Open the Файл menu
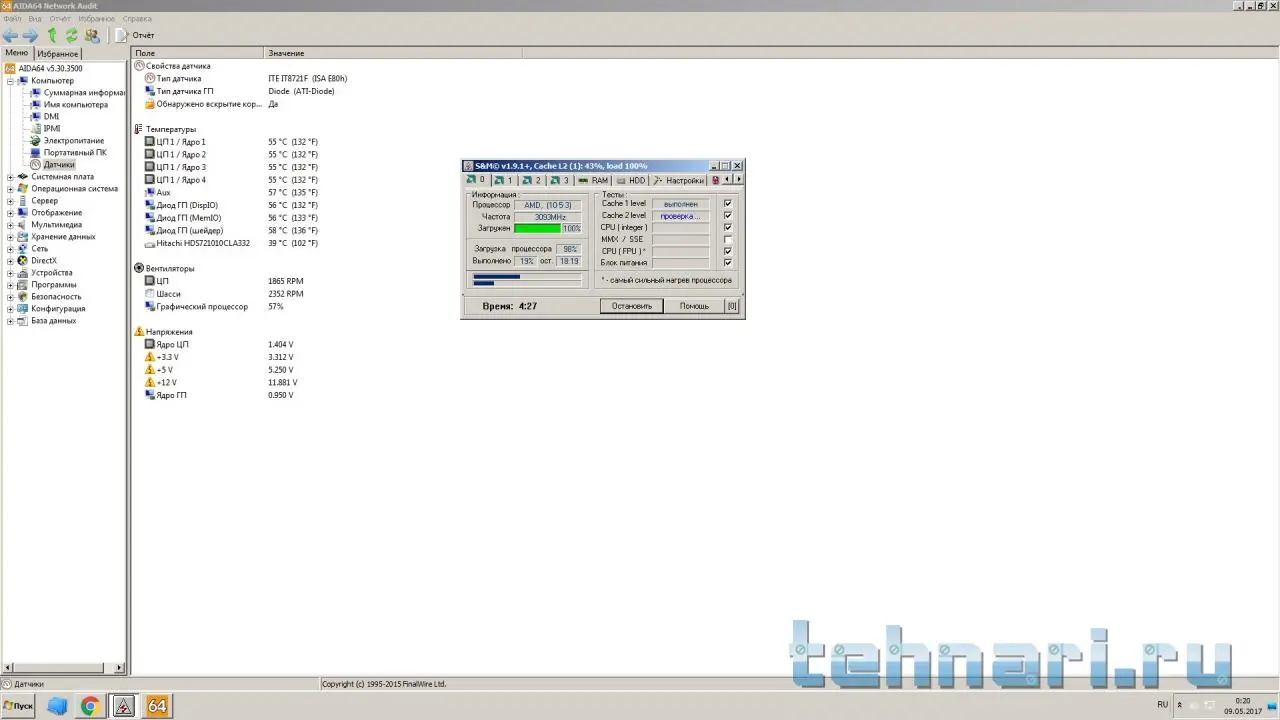Image resolution: width=1280 pixels, height=720 pixels. point(12,18)
